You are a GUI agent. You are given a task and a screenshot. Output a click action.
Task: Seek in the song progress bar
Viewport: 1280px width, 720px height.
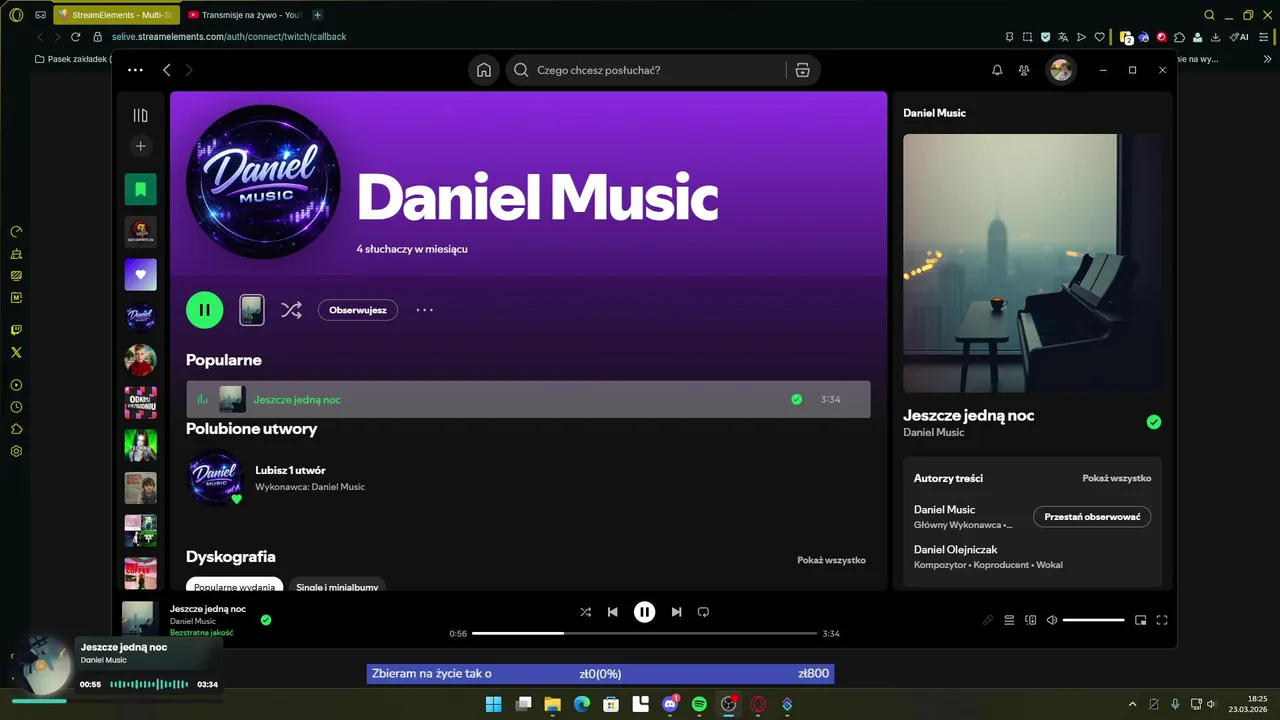pos(645,633)
